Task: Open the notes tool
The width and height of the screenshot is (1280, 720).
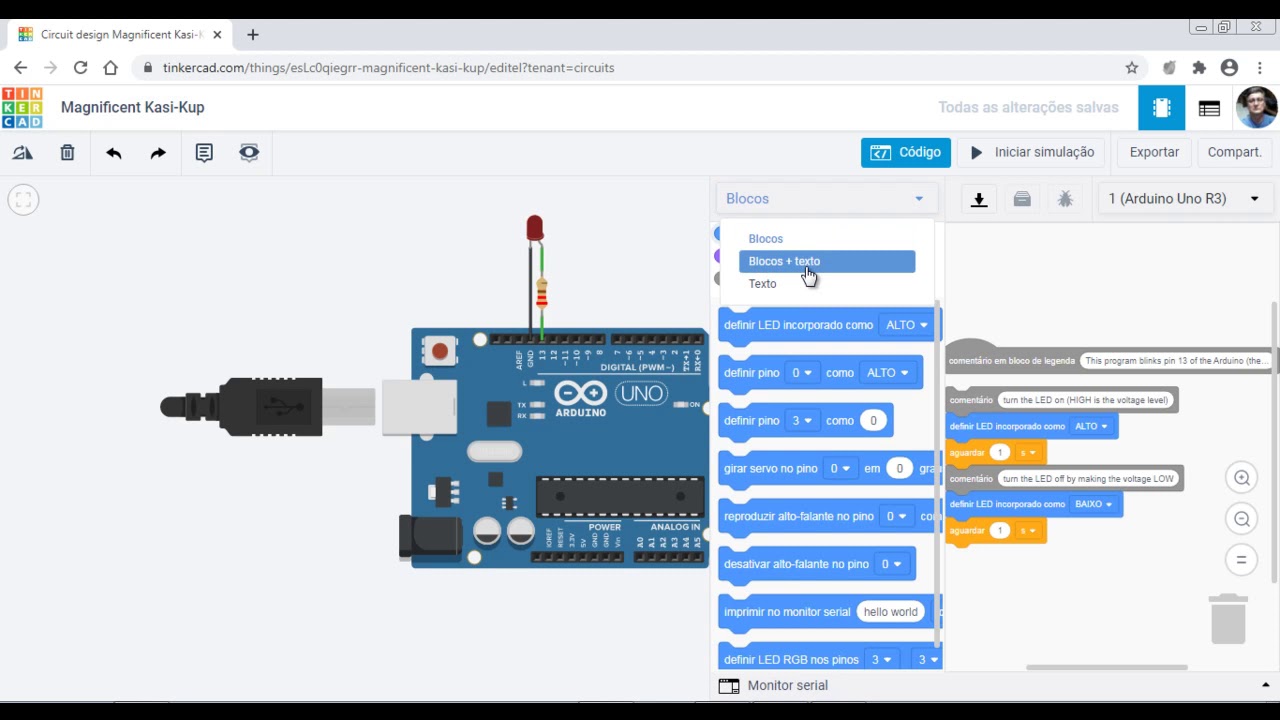Action: [204, 153]
